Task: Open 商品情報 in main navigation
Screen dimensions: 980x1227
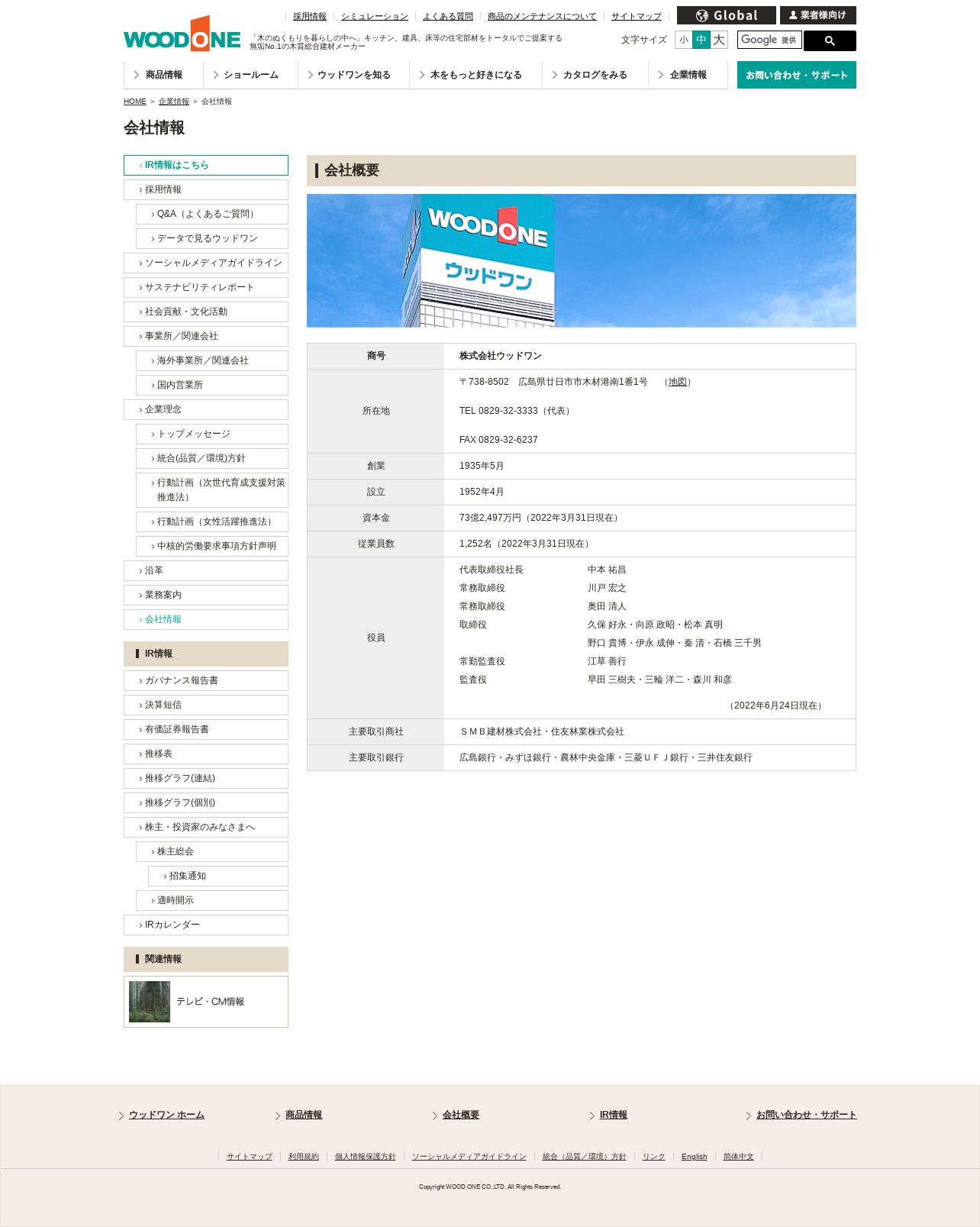Action: click(163, 75)
